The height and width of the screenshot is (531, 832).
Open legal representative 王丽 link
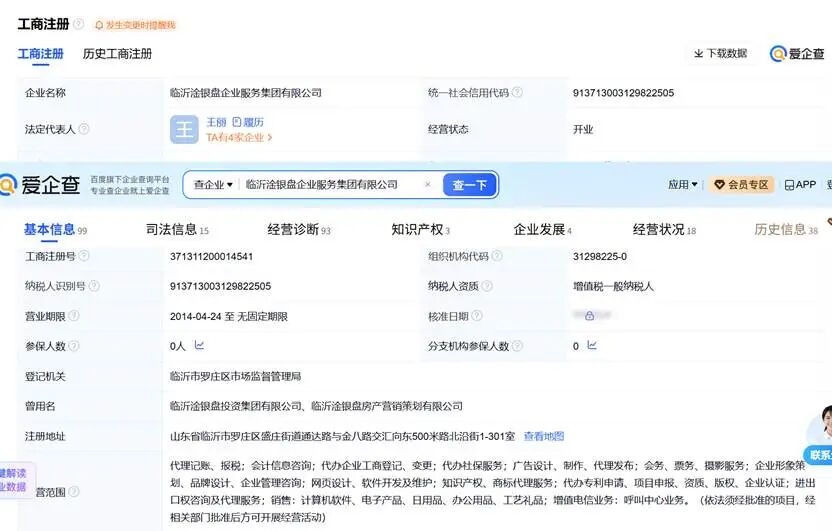(x=216, y=122)
